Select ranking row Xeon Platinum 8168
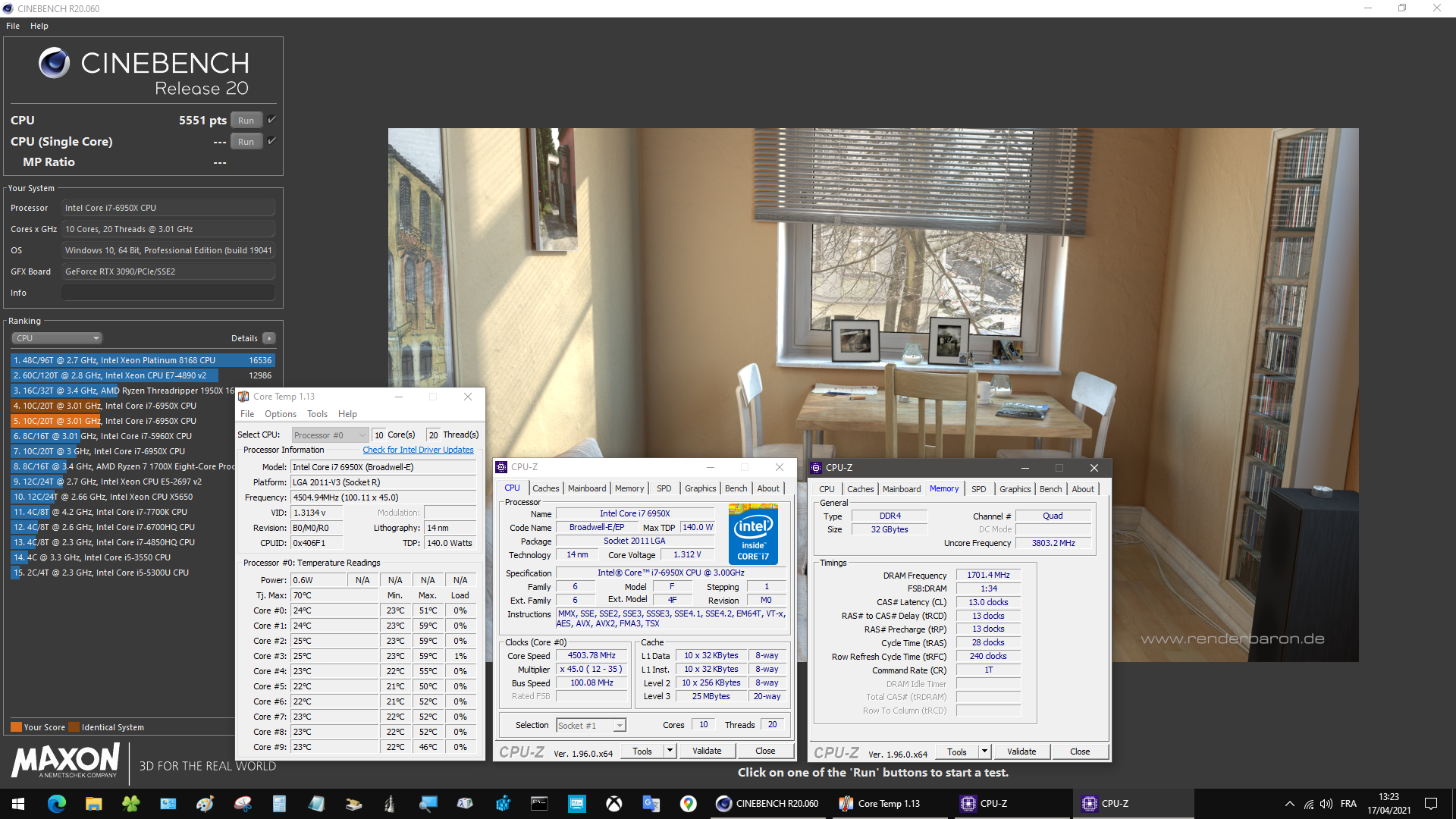 [143, 360]
